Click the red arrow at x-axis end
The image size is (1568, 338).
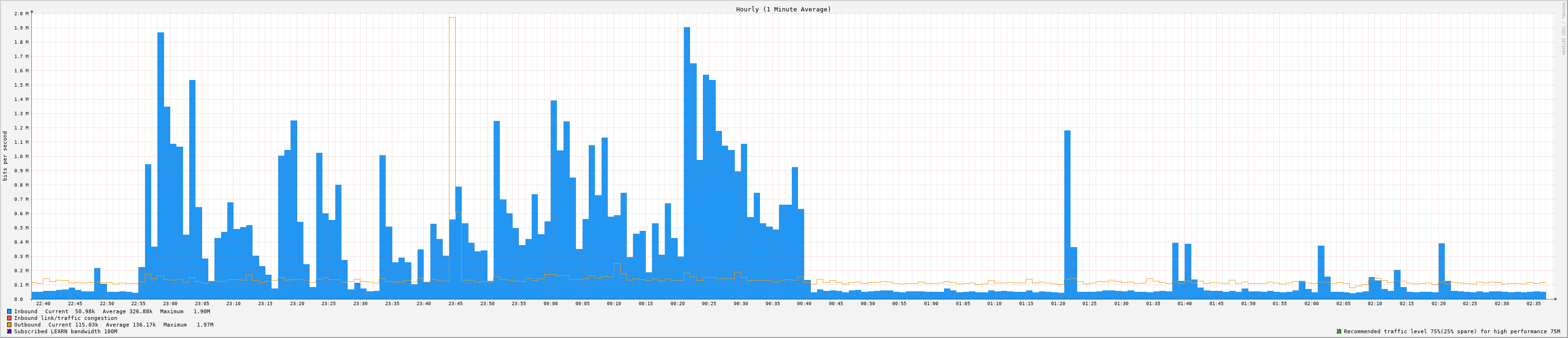point(1554,299)
